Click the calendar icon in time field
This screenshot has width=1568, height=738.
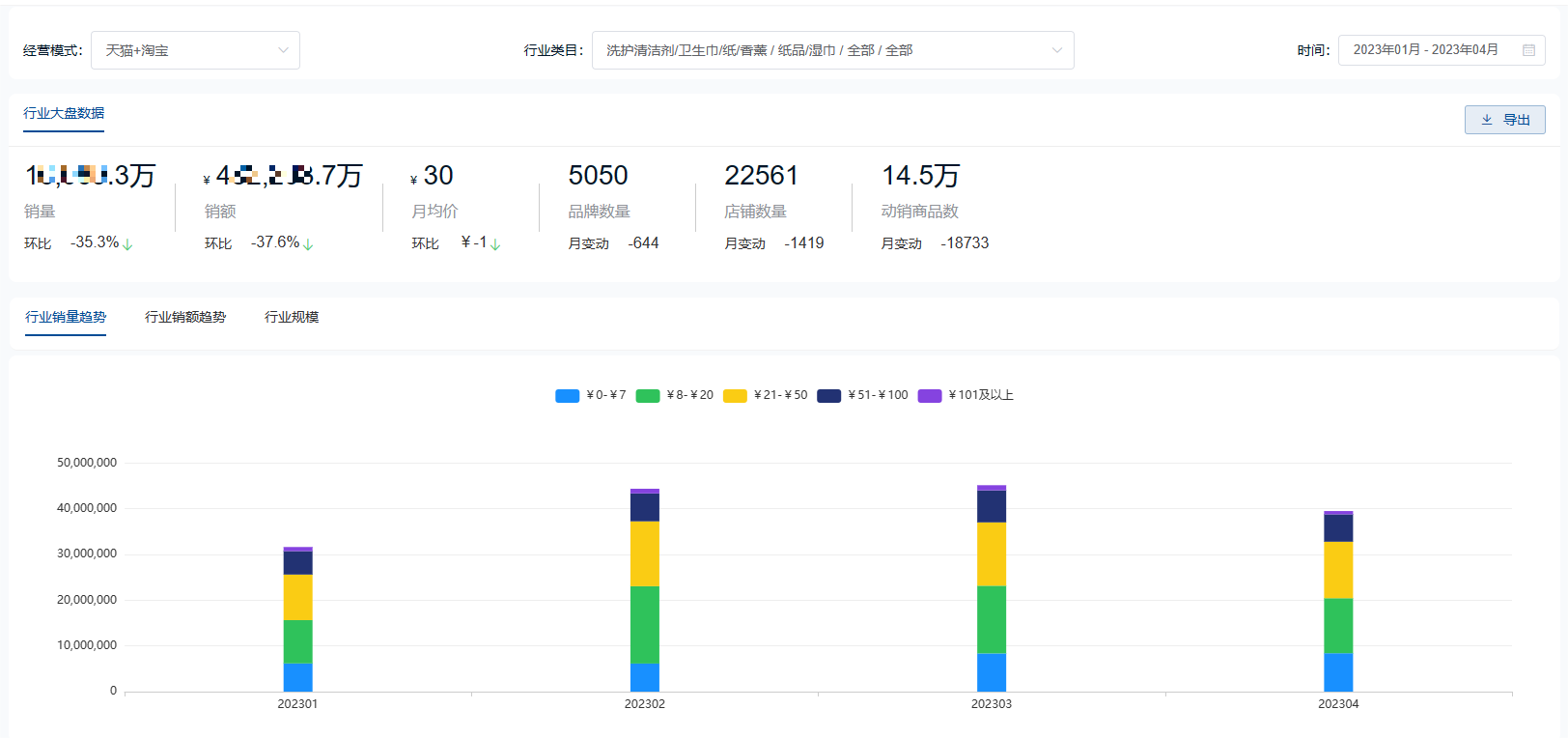(1529, 50)
